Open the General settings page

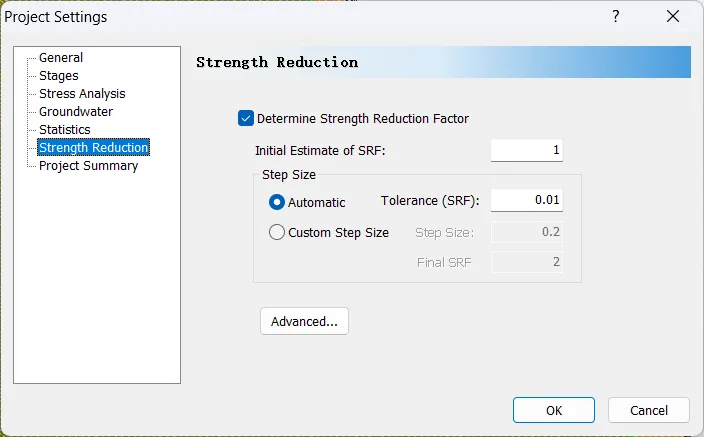(x=61, y=58)
